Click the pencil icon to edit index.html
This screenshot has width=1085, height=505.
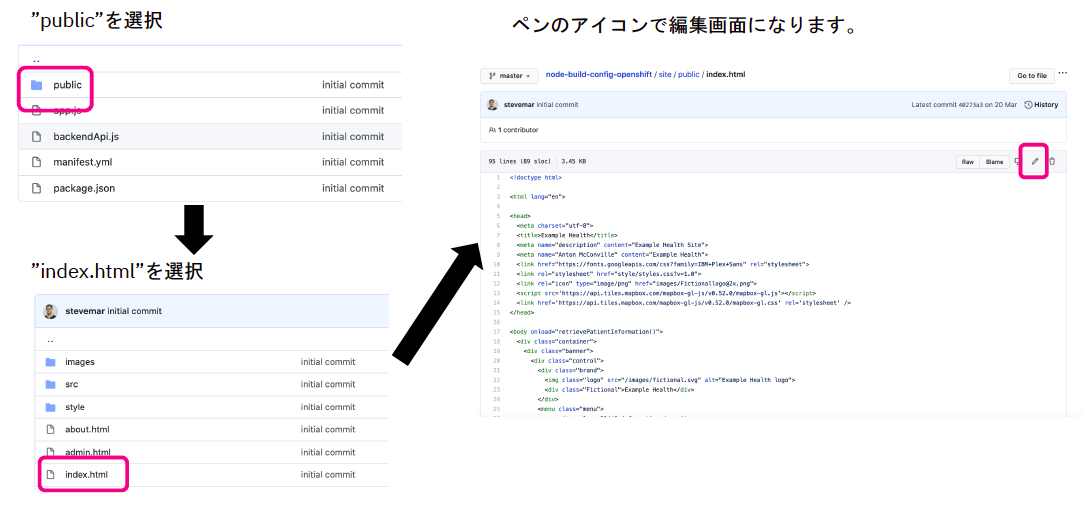[x=1035, y=161]
